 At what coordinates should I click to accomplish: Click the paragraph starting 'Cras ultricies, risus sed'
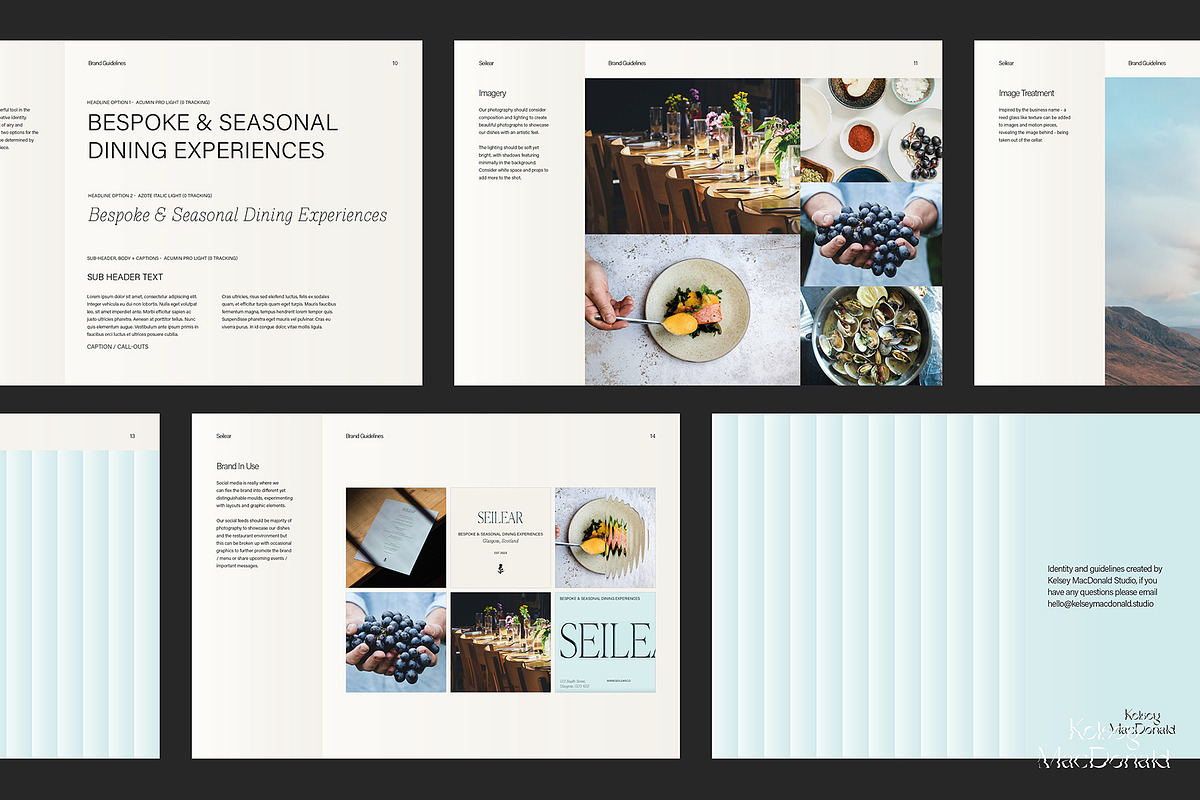pyautogui.click(x=278, y=312)
